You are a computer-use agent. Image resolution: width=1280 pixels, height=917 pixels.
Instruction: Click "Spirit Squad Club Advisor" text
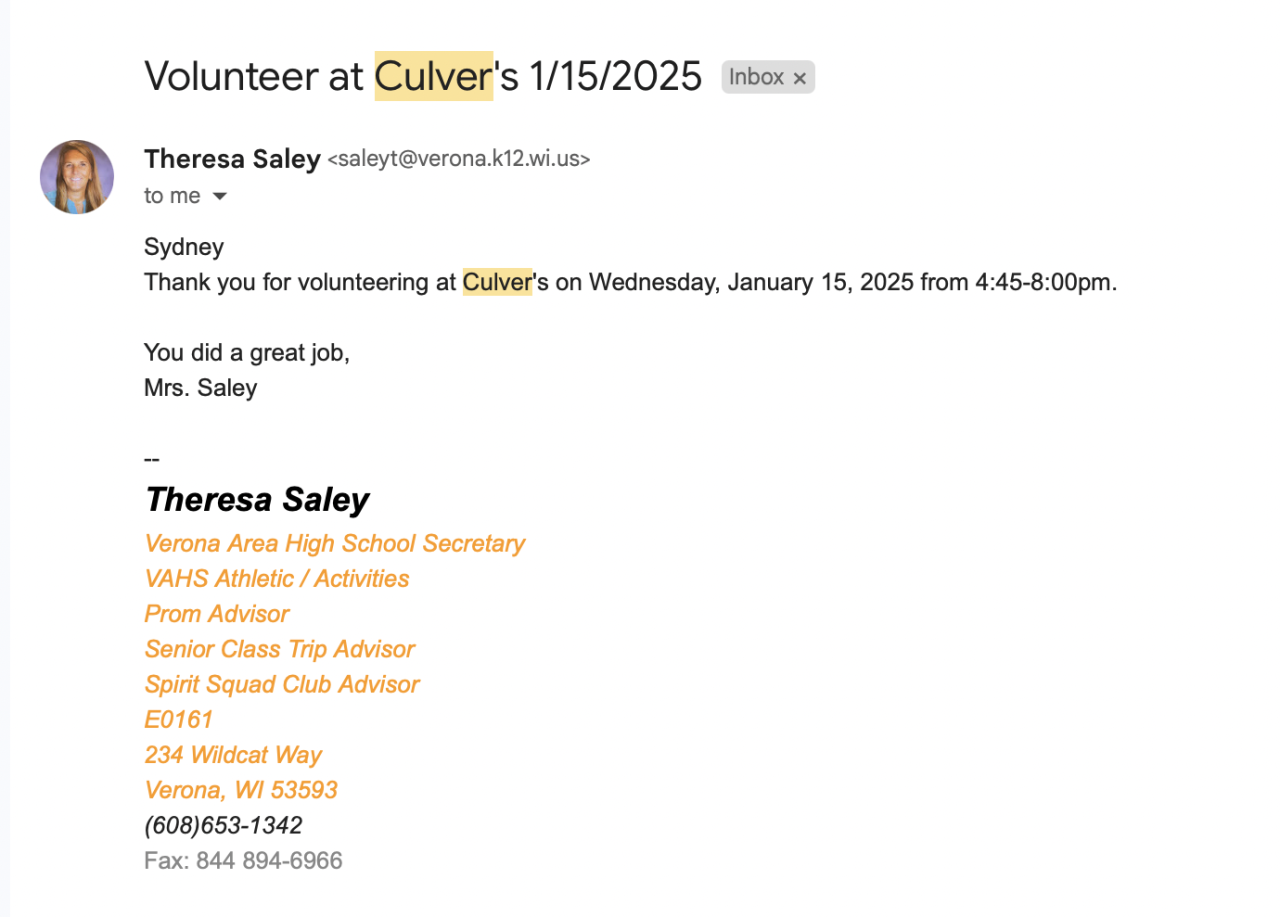tap(282, 684)
